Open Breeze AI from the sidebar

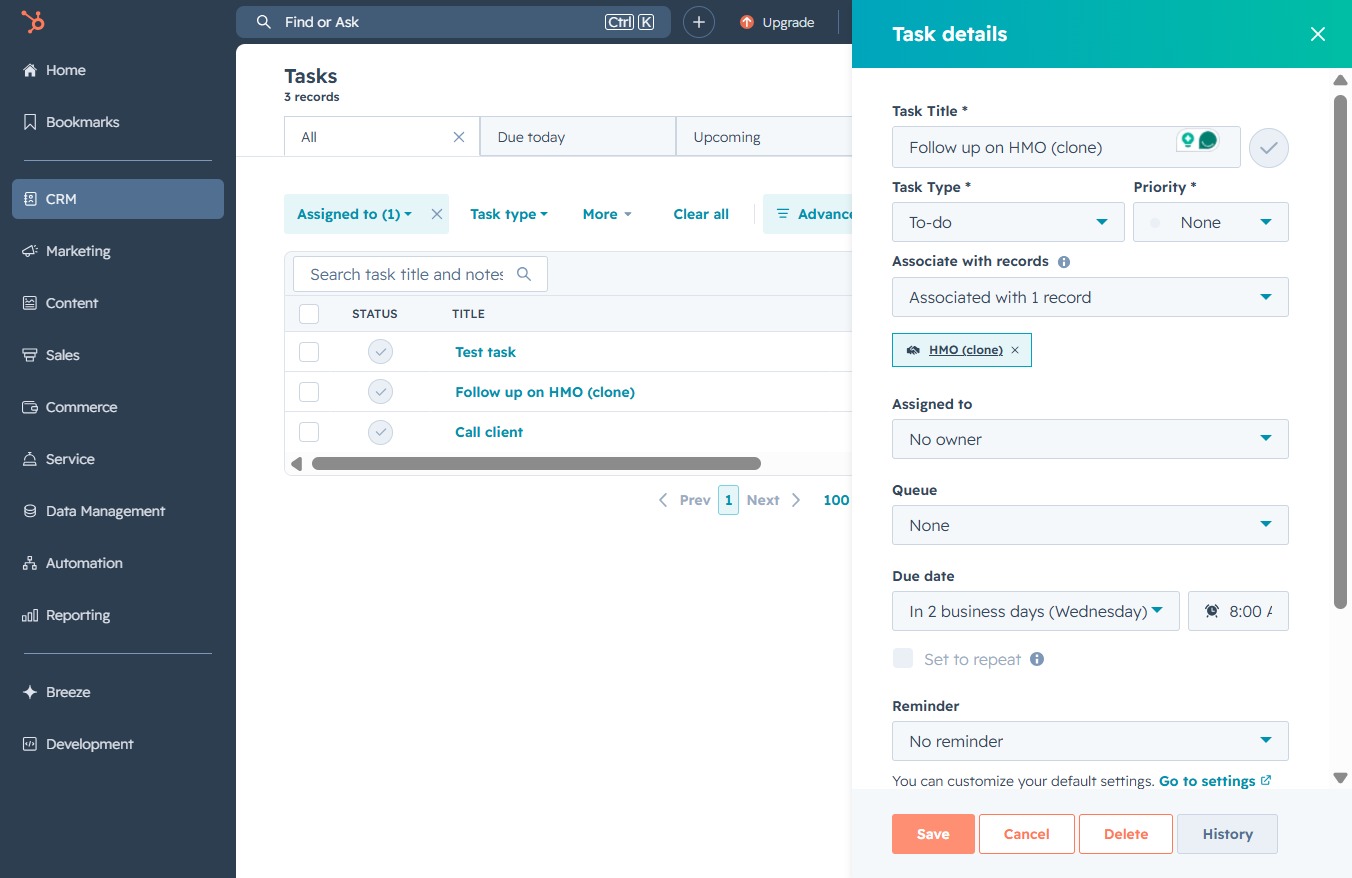click(x=68, y=692)
